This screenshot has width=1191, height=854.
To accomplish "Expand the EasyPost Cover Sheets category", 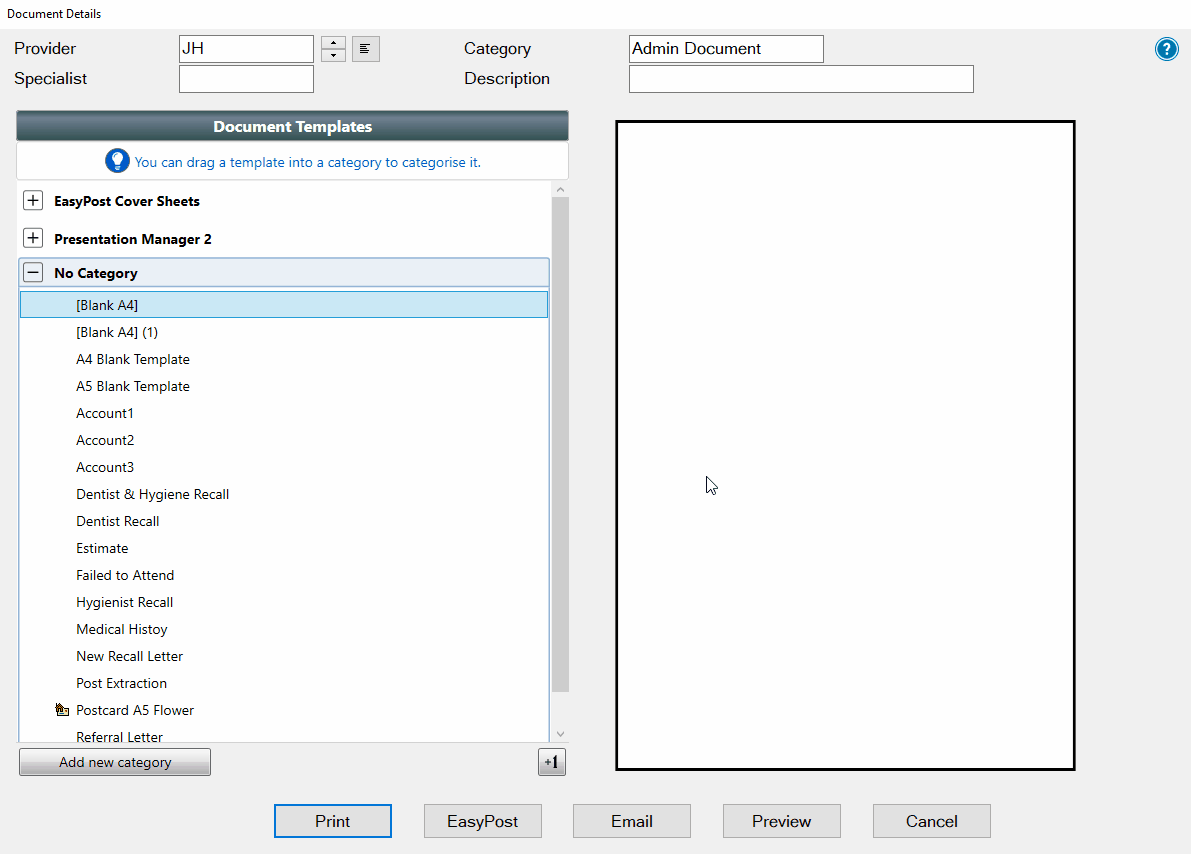I will tap(32, 200).
